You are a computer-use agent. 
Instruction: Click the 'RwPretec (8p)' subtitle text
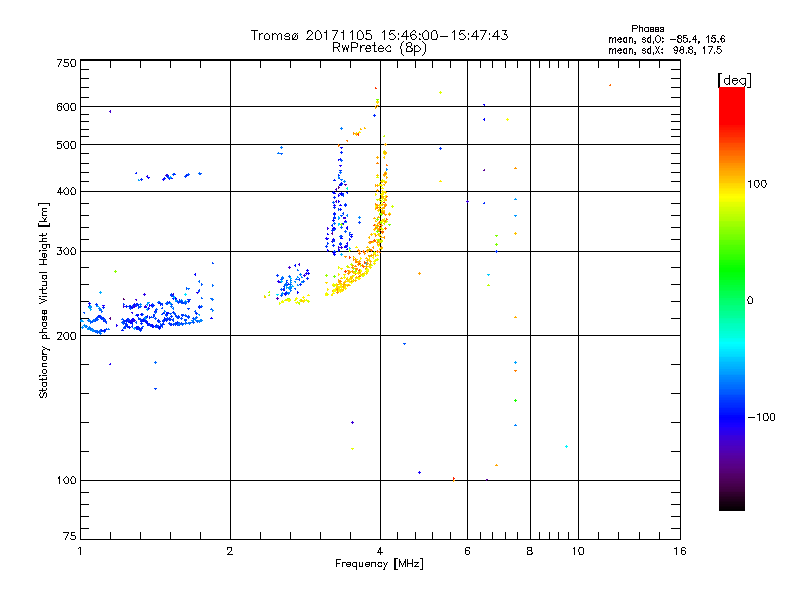coord(379,48)
